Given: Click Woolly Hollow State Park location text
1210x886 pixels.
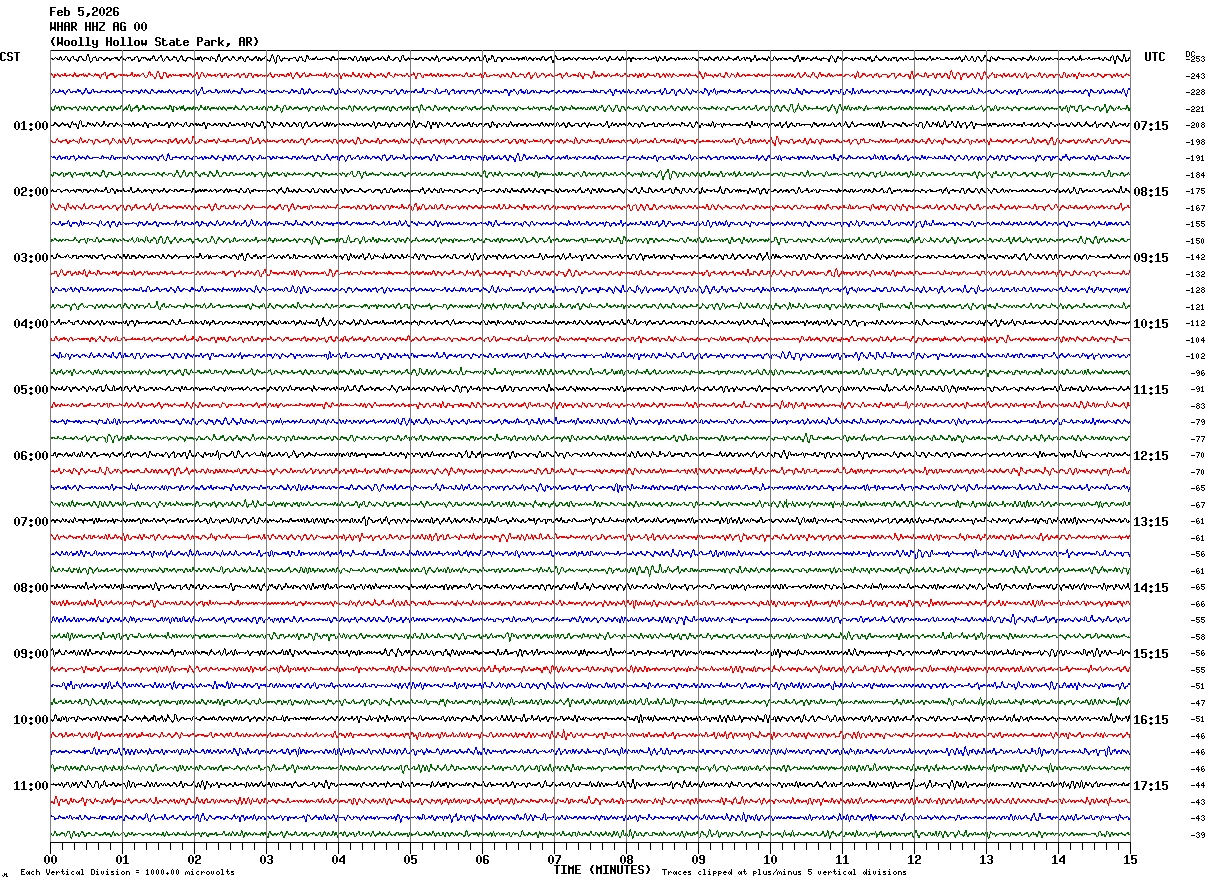Looking at the screenshot, I should [154, 42].
